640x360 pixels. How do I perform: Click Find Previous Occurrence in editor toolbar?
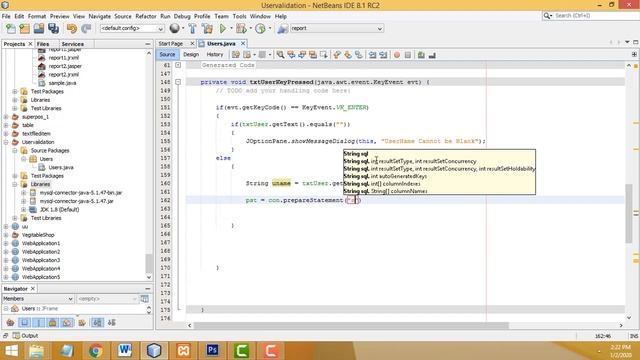click(x=291, y=55)
